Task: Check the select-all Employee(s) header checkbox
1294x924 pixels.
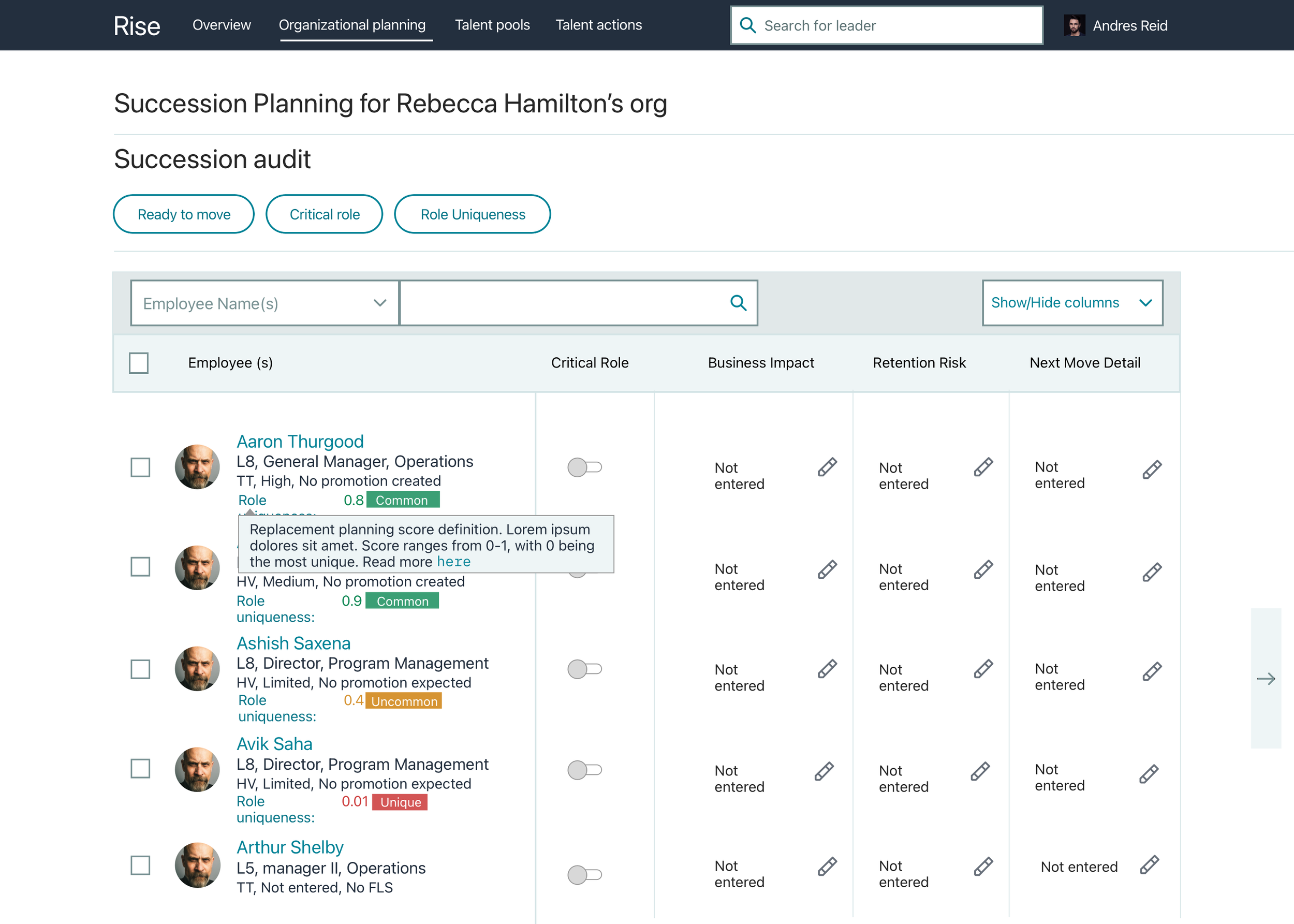Action: pos(139,363)
